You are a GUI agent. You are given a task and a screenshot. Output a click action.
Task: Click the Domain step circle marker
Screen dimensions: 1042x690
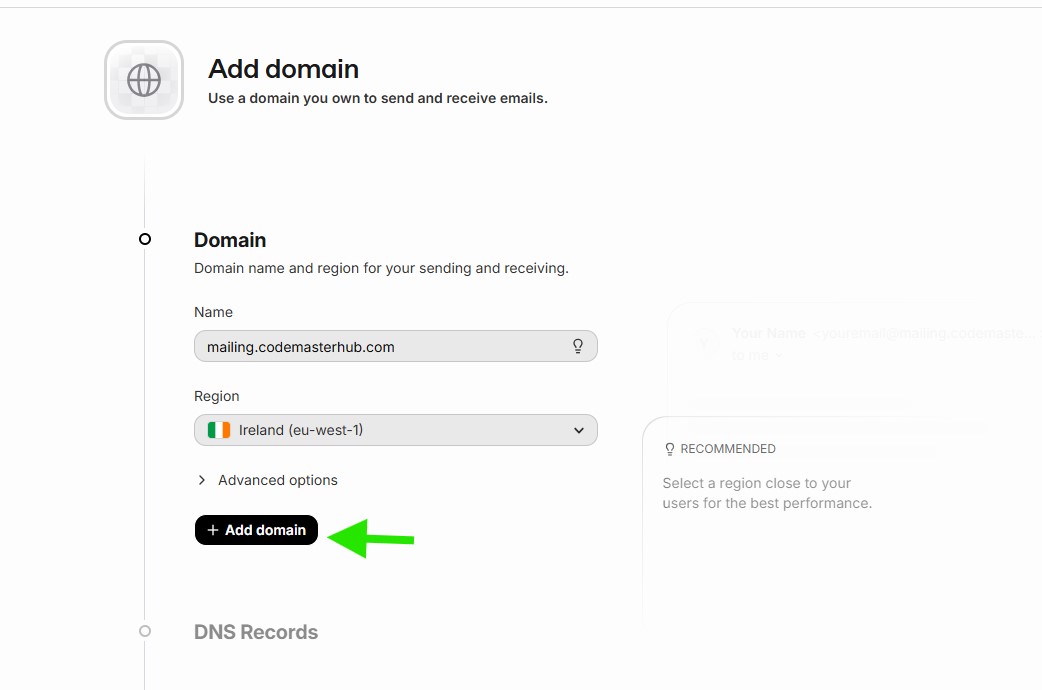coord(145,239)
